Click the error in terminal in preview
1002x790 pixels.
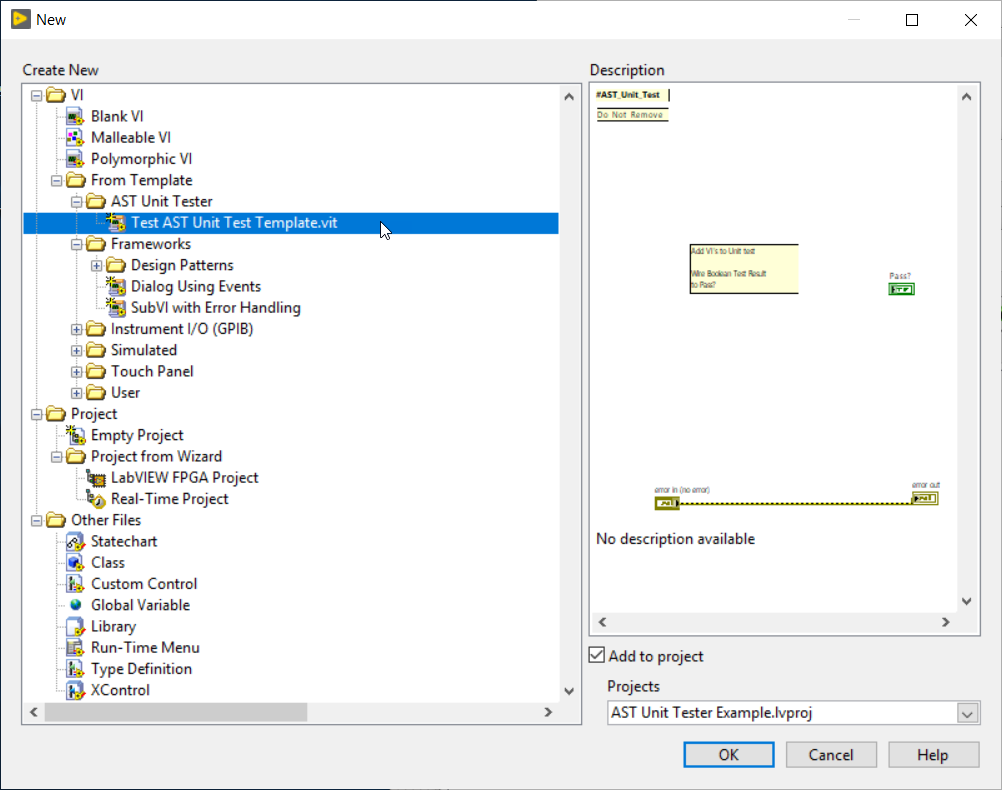tap(667, 504)
